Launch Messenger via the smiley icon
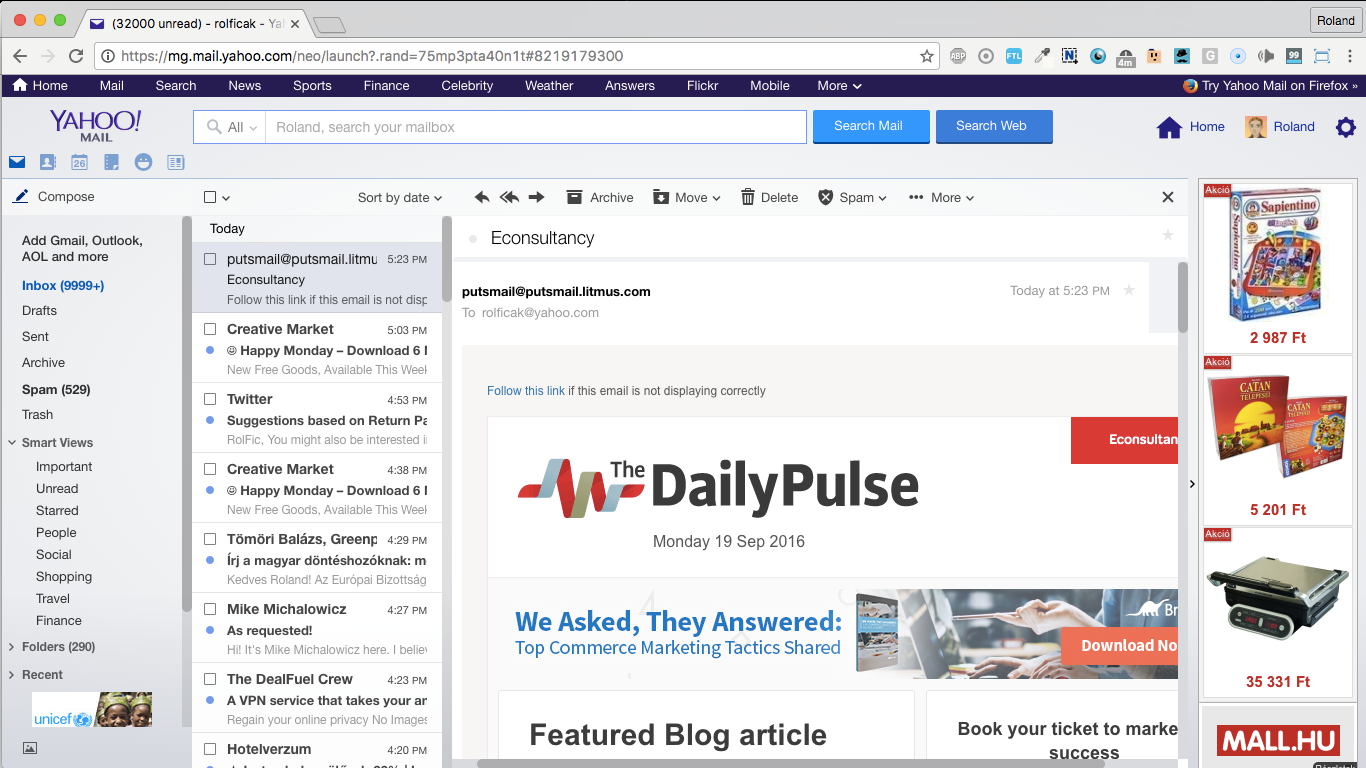The image size is (1366, 768). tap(143, 161)
